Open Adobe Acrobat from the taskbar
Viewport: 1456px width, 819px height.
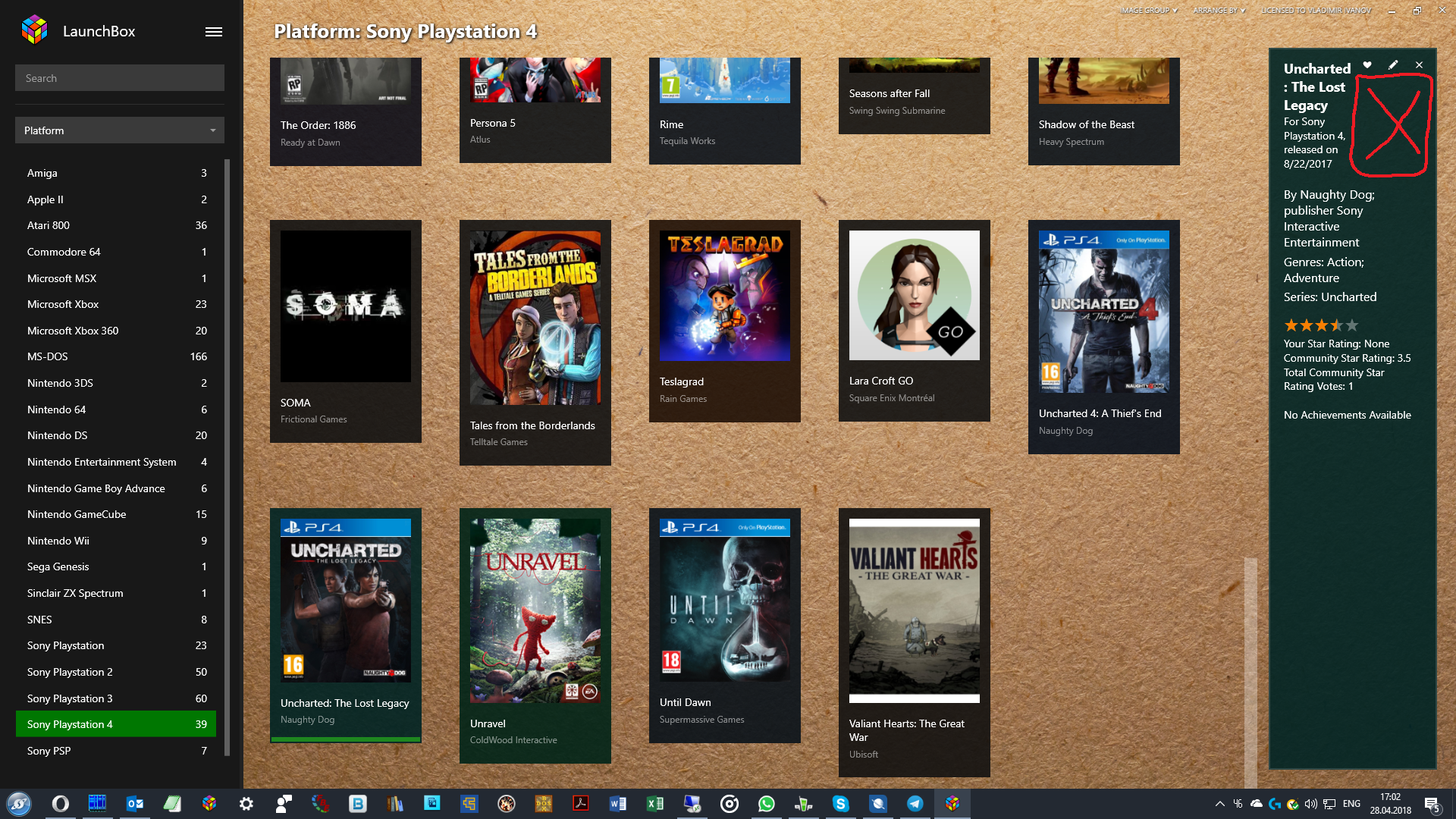tap(581, 804)
